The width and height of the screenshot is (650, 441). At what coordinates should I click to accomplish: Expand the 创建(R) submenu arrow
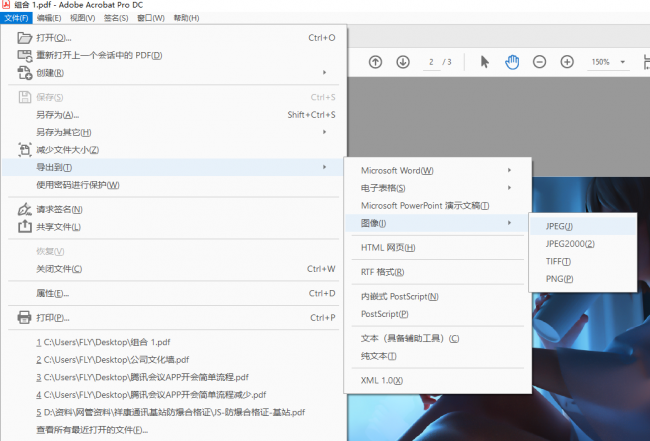pos(325,73)
